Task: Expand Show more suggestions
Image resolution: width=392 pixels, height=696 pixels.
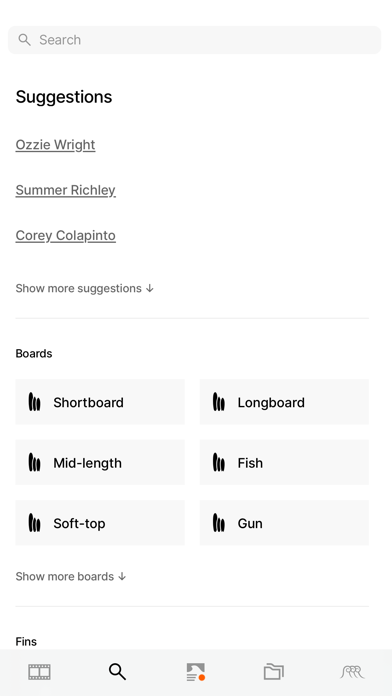Action: click(x=84, y=289)
